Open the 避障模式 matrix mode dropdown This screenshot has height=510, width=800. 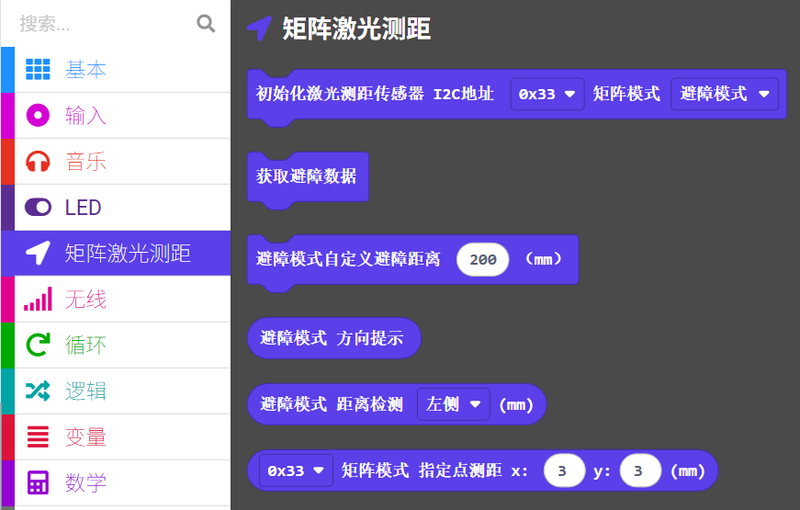724,94
